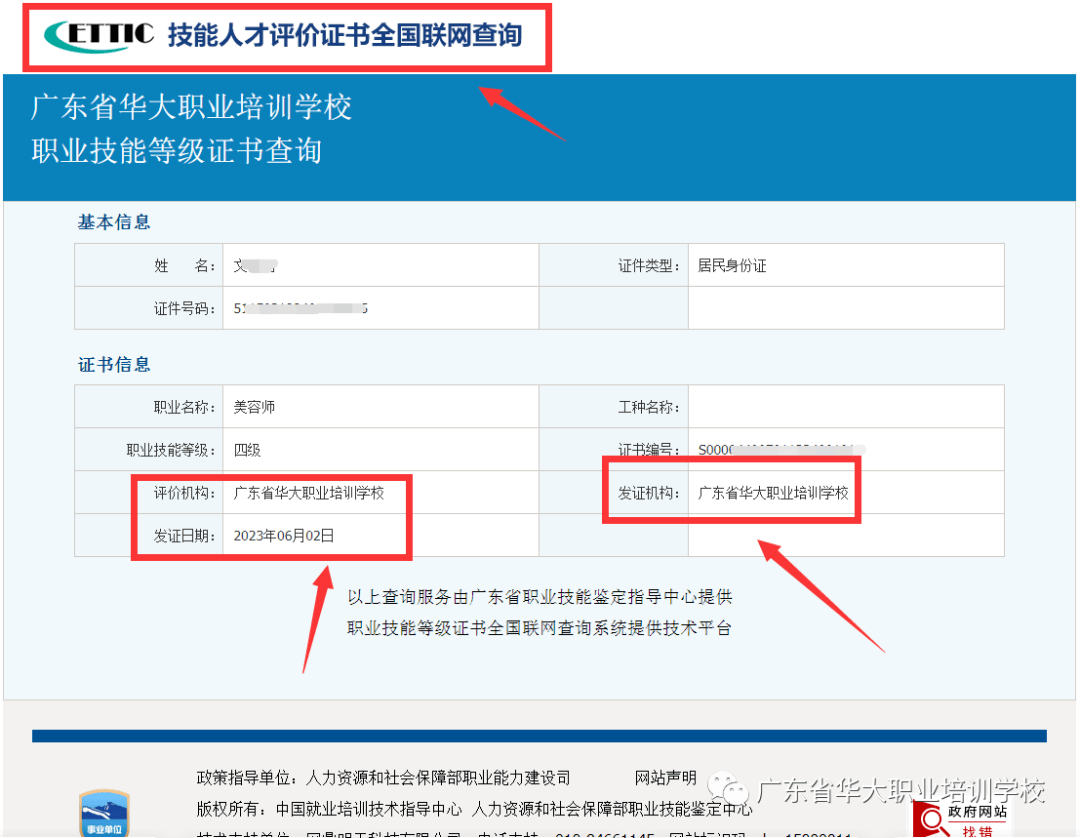
Task: Click the 政府网站找错 error-report badge
Action: (x=961, y=819)
